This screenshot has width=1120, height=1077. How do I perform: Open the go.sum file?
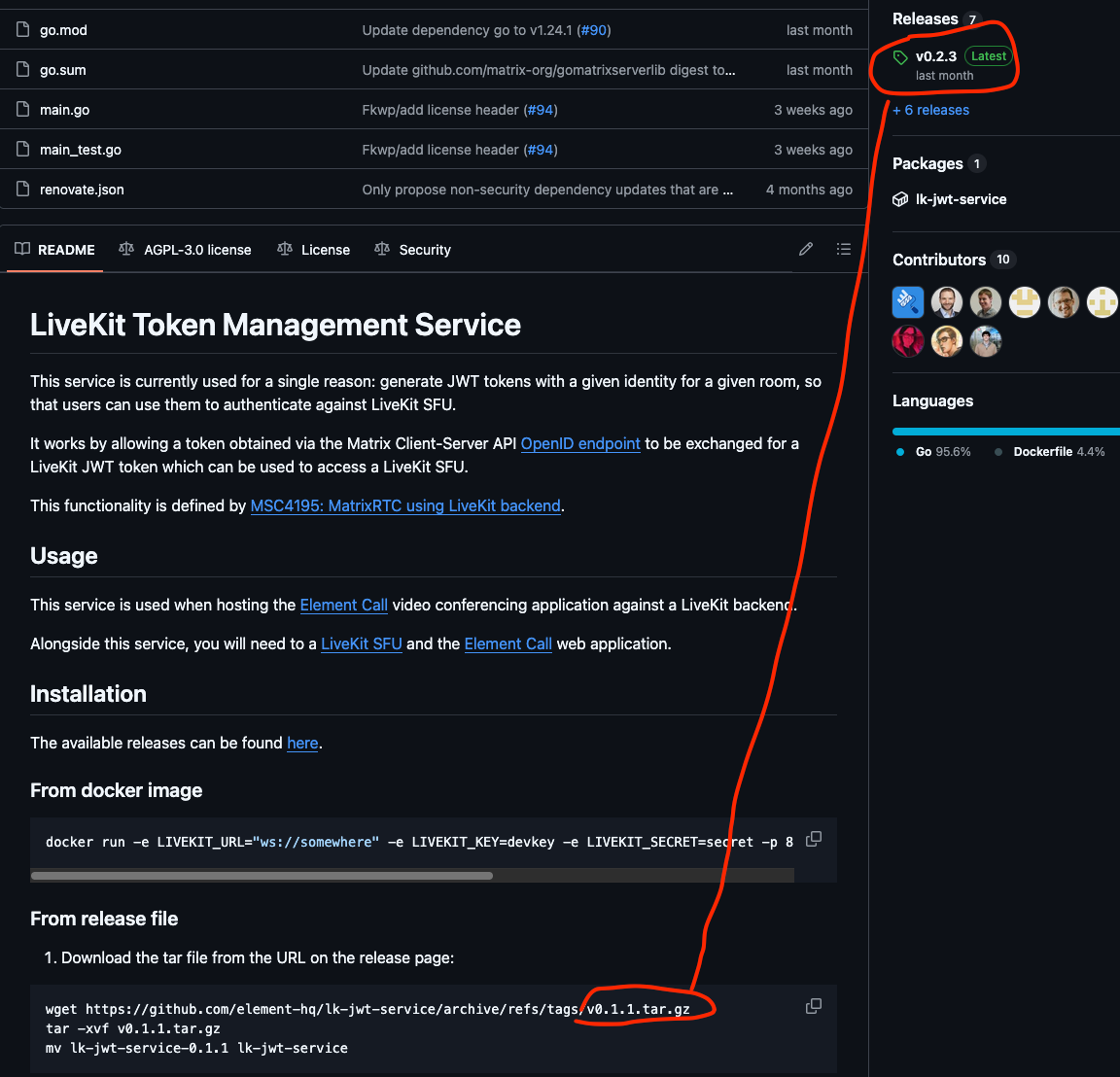pos(62,70)
